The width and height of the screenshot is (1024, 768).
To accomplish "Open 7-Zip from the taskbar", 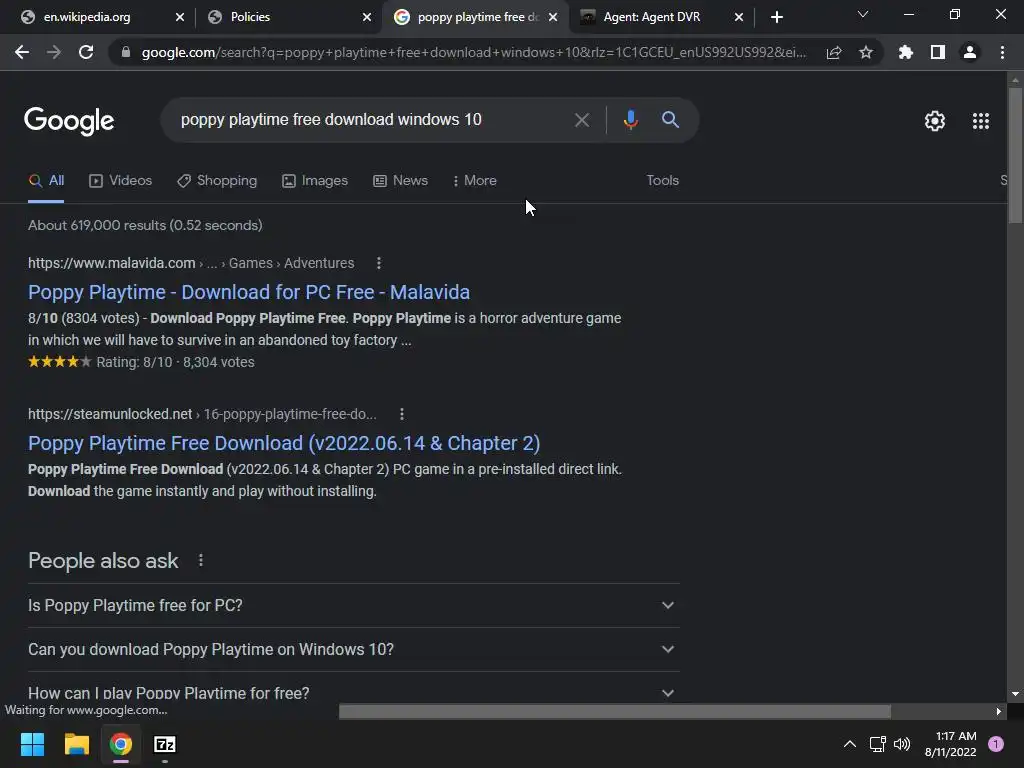I will click(165, 744).
